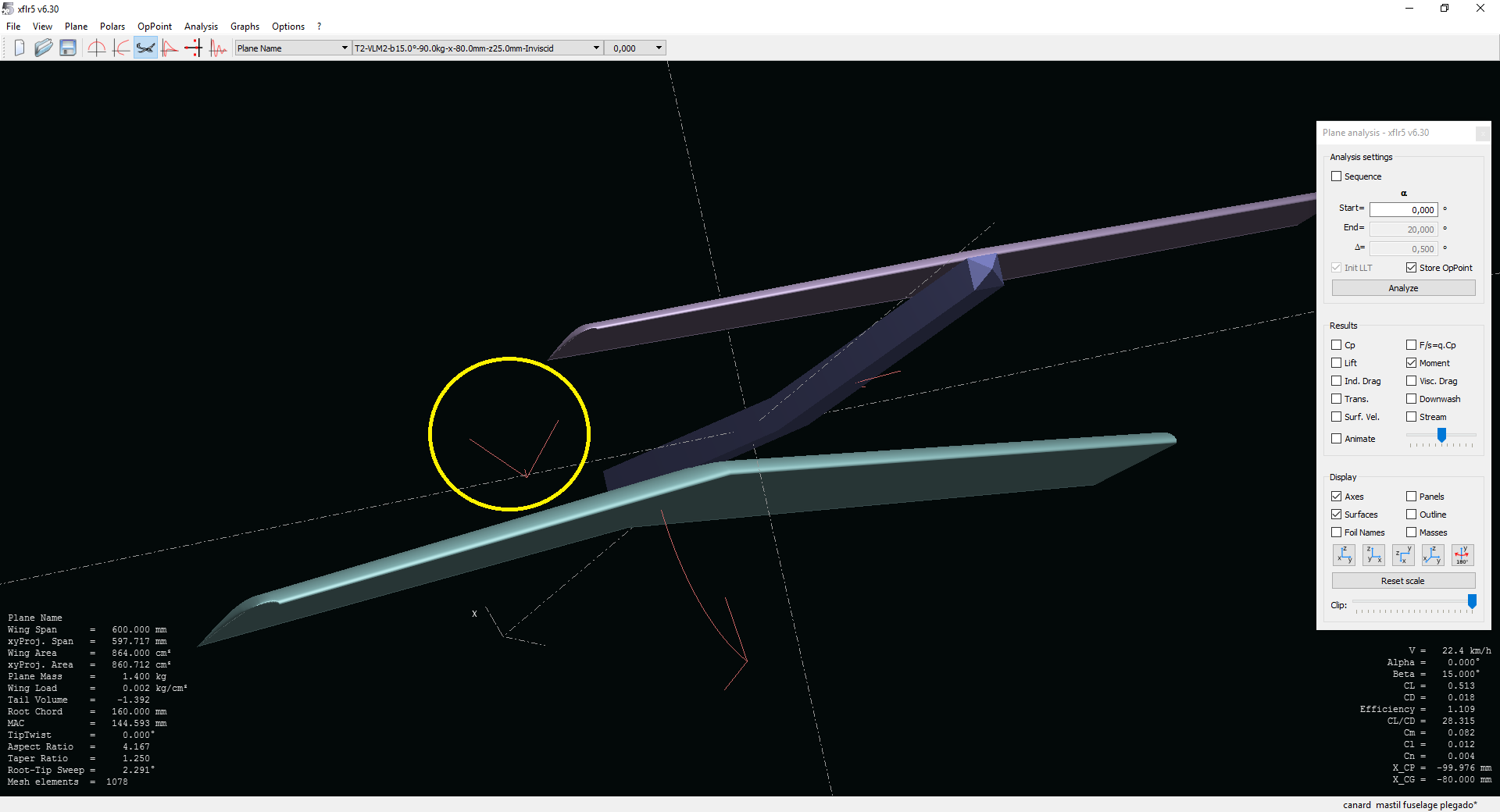Save the project with the floppy disk icon
The height and width of the screenshot is (812, 1500).
coord(68,48)
